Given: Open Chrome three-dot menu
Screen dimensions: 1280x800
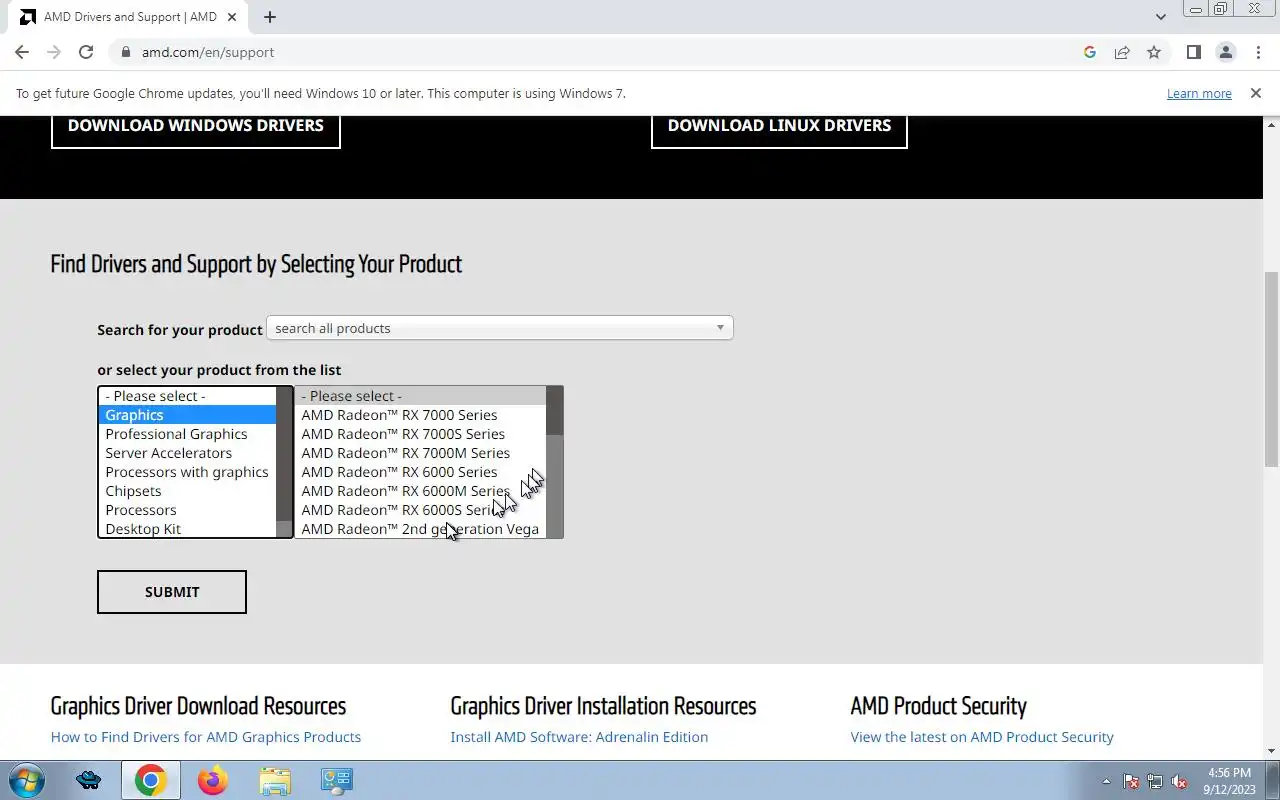Looking at the screenshot, I should [1258, 52].
